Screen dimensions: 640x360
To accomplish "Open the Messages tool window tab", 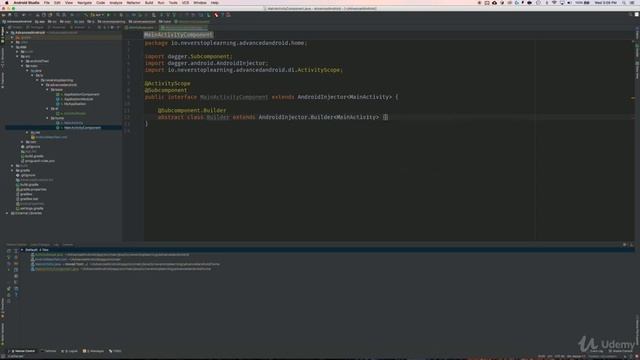I will click(x=94, y=351).
